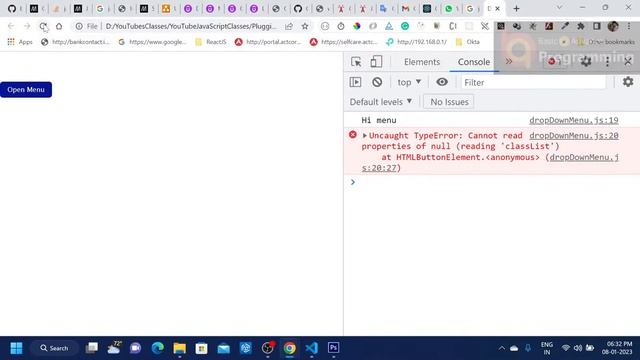Screen dimensions: 640x360
Task: Focus the console Filter input
Action: pos(533,82)
